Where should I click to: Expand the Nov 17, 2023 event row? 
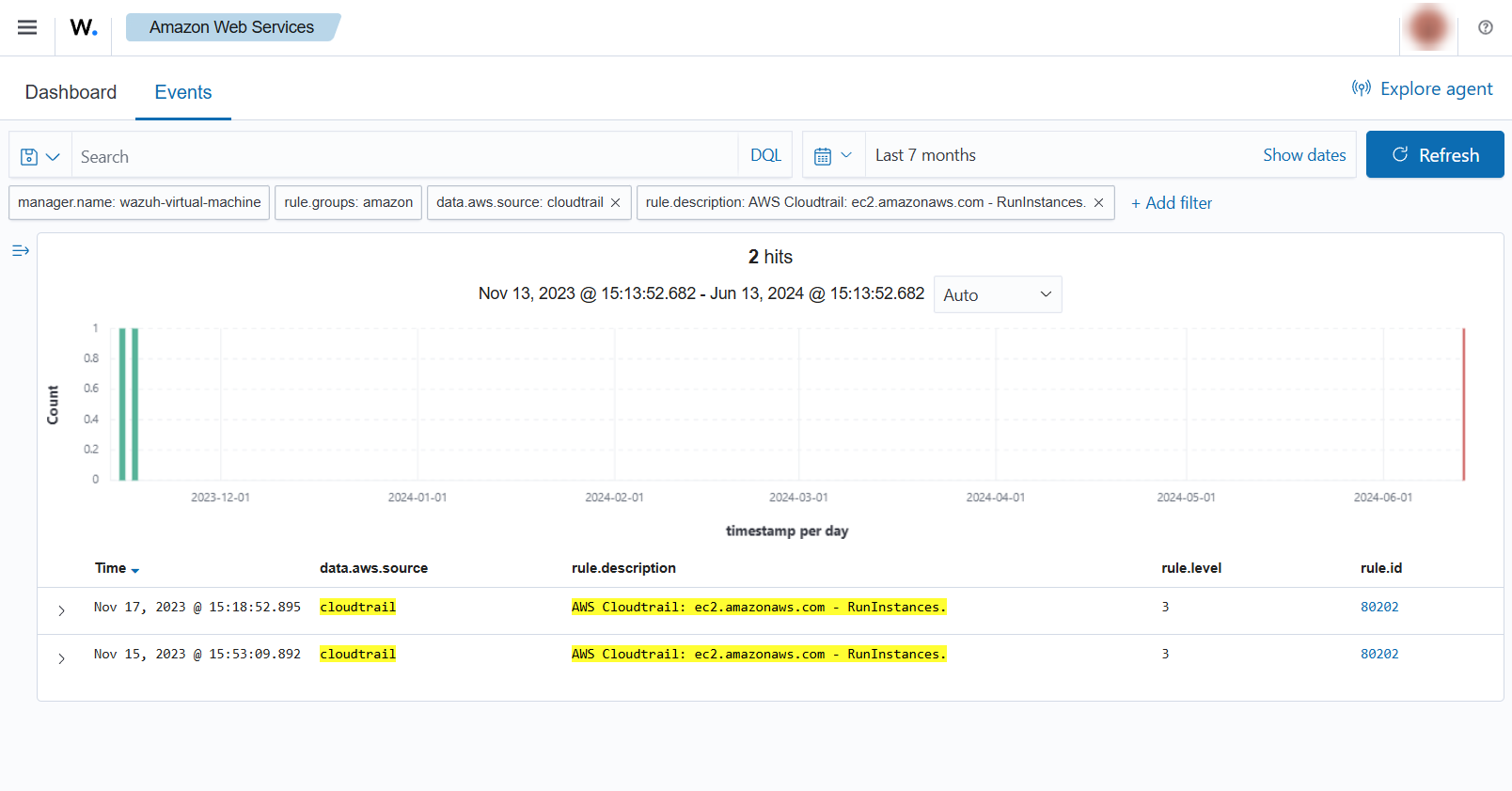click(61, 610)
